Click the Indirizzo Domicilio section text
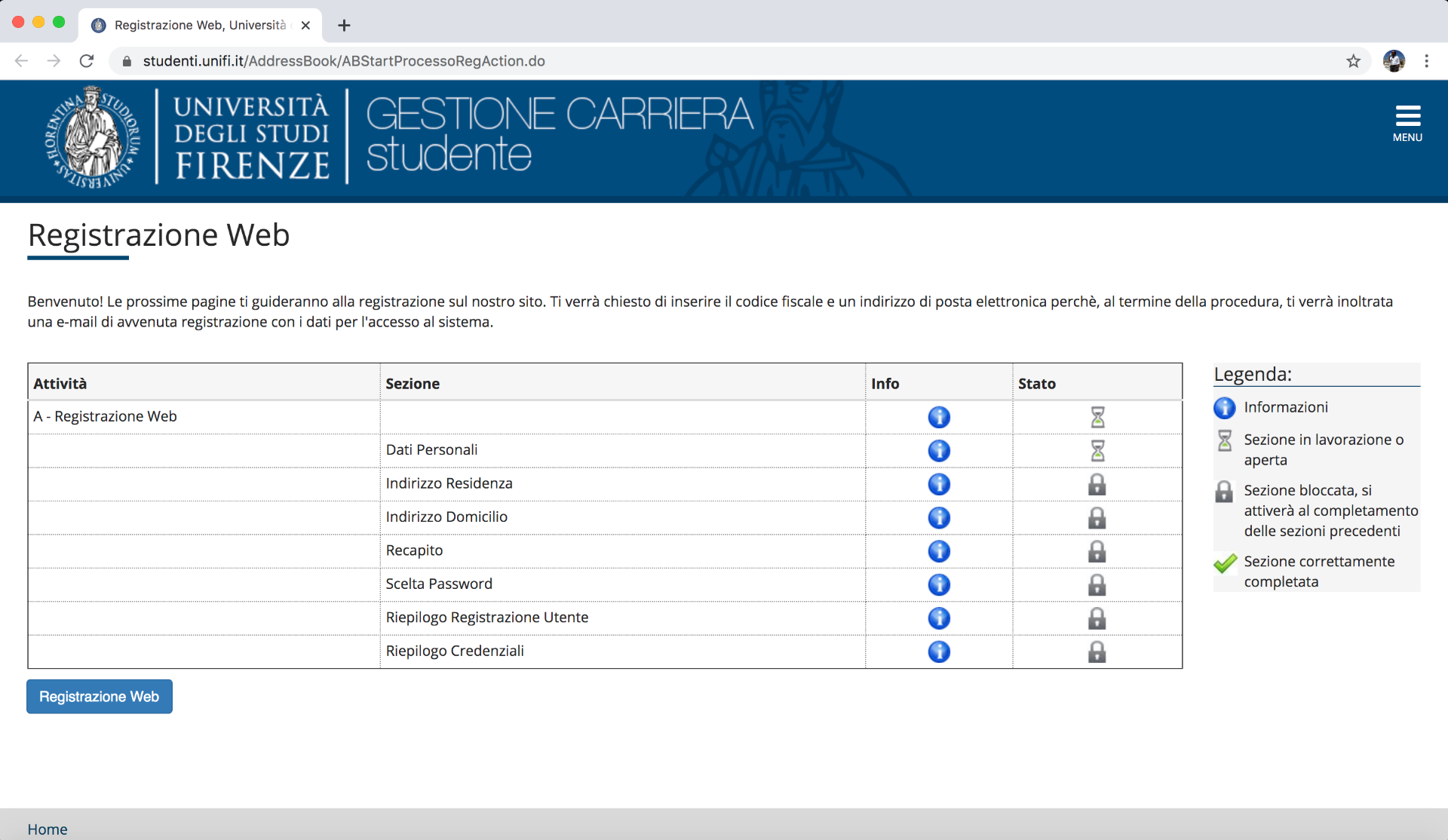This screenshot has width=1448, height=840. click(x=446, y=517)
